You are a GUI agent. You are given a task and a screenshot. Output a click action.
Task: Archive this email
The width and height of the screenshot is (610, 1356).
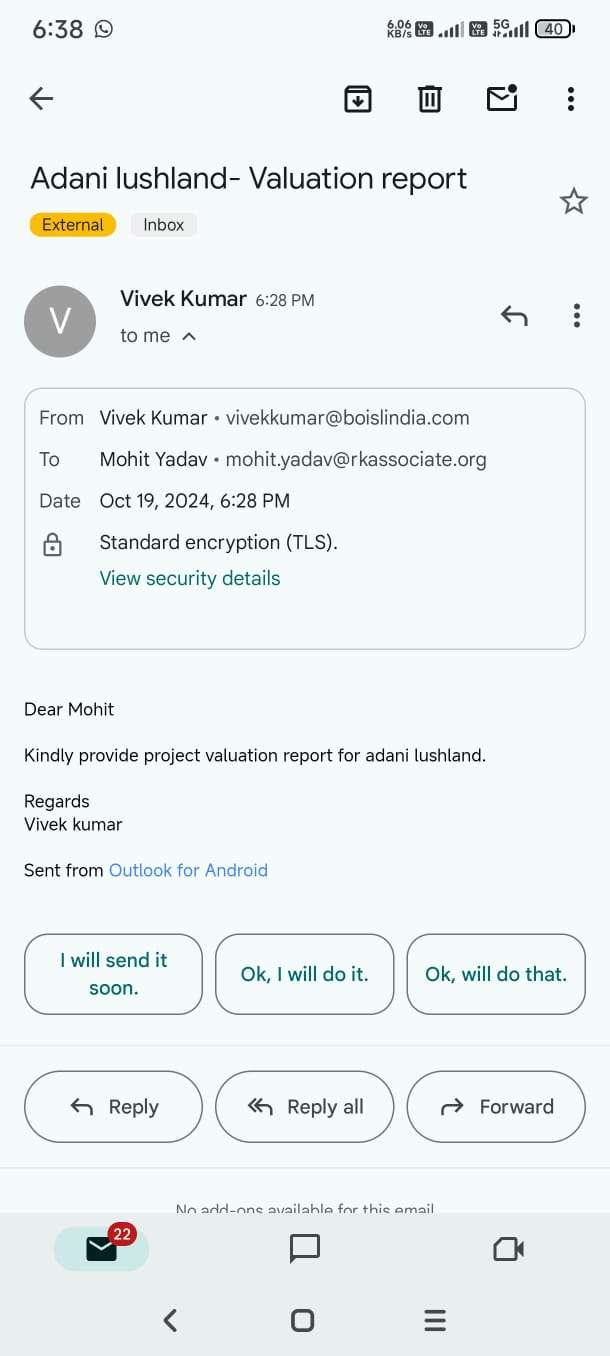coord(358,98)
